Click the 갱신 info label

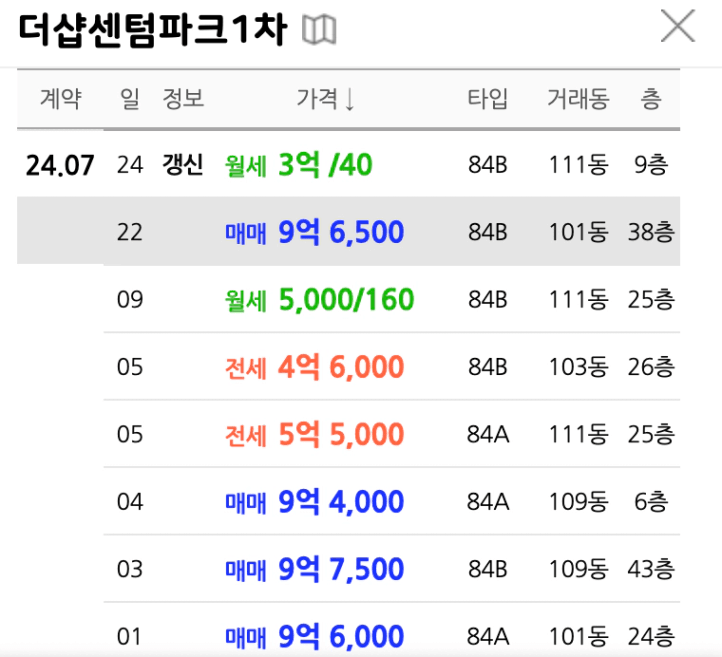(x=183, y=164)
